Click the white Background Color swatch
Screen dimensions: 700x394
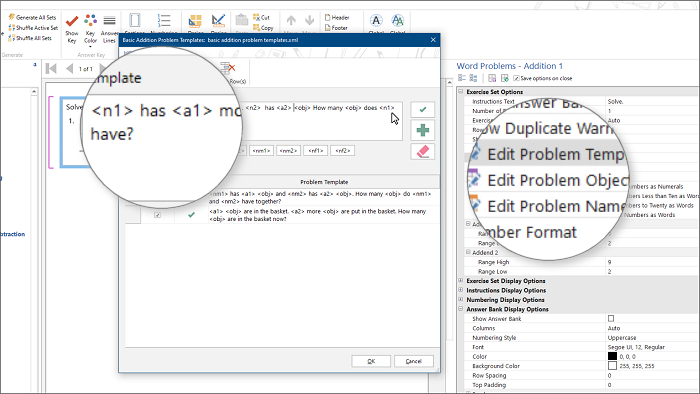pos(612,366)
